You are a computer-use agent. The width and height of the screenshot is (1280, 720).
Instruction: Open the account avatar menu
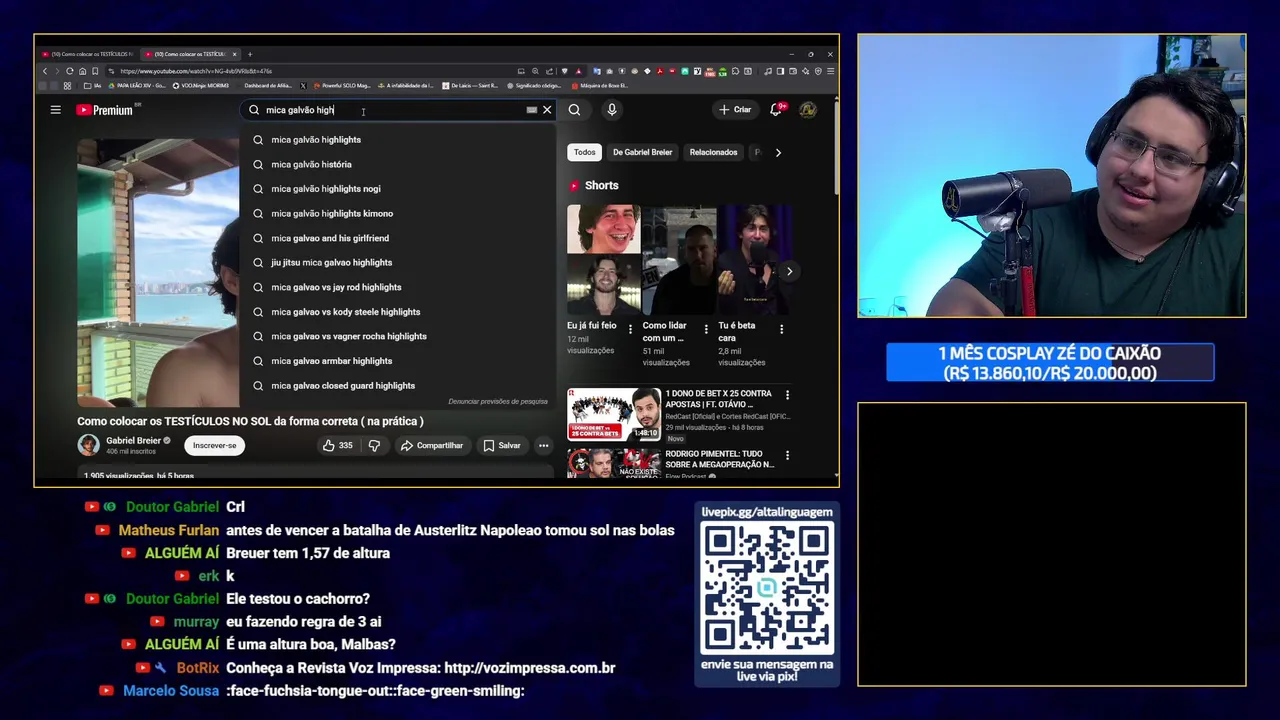click(808, 110)
